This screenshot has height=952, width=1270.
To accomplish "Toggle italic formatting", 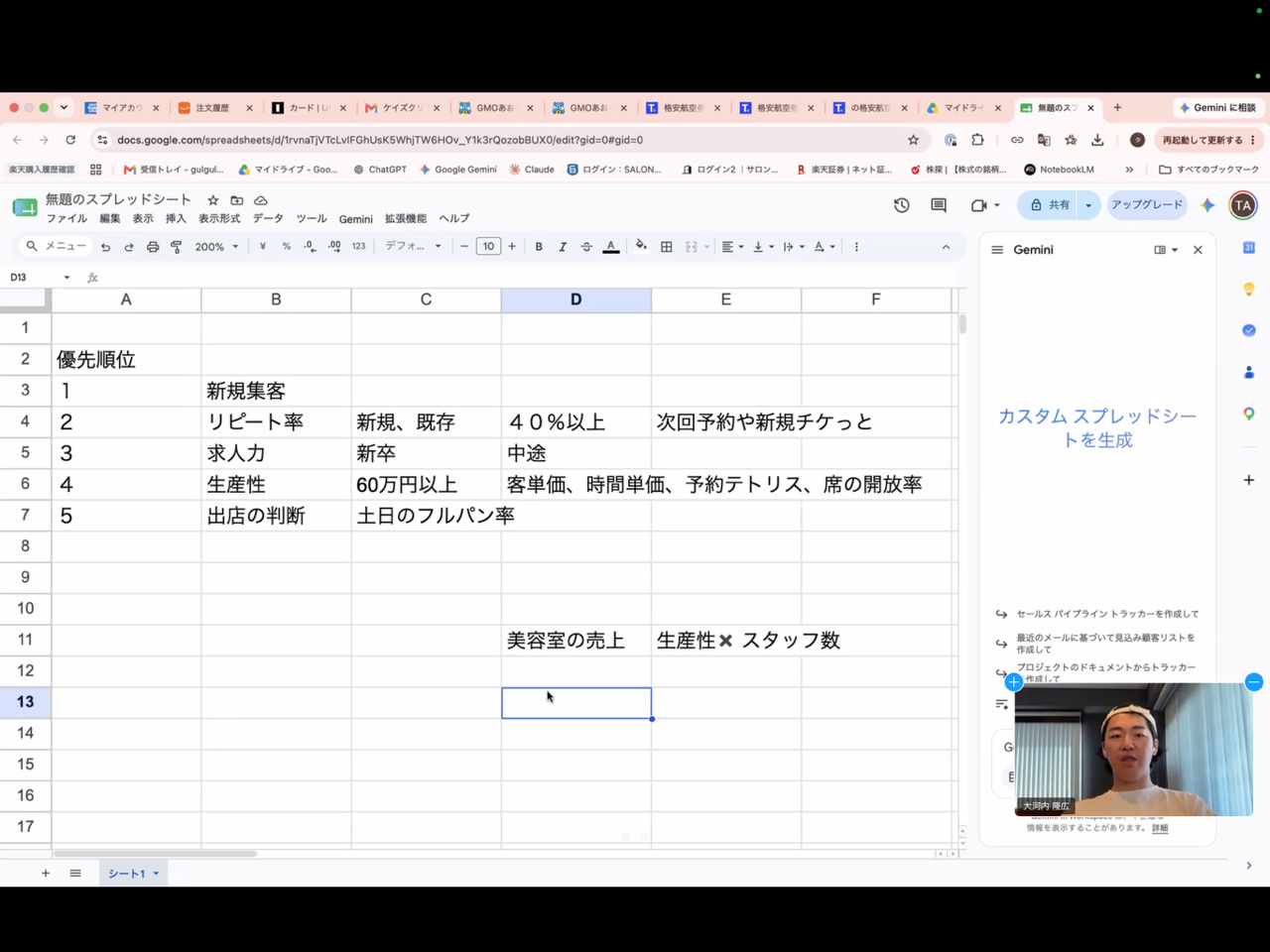I will coord(563,247).
